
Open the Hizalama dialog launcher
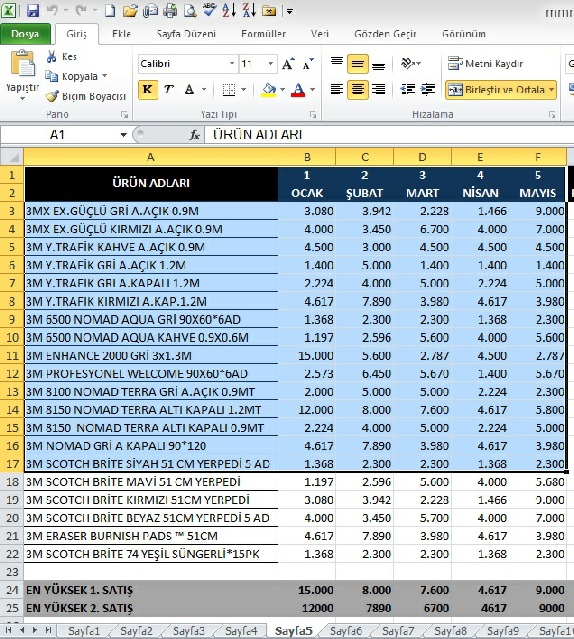click(x=552, y=115)
